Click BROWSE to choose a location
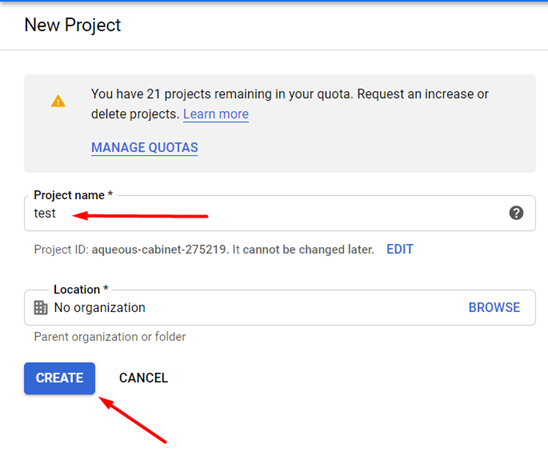The width and height of the screenshot is (548, 452). (494, 308)
